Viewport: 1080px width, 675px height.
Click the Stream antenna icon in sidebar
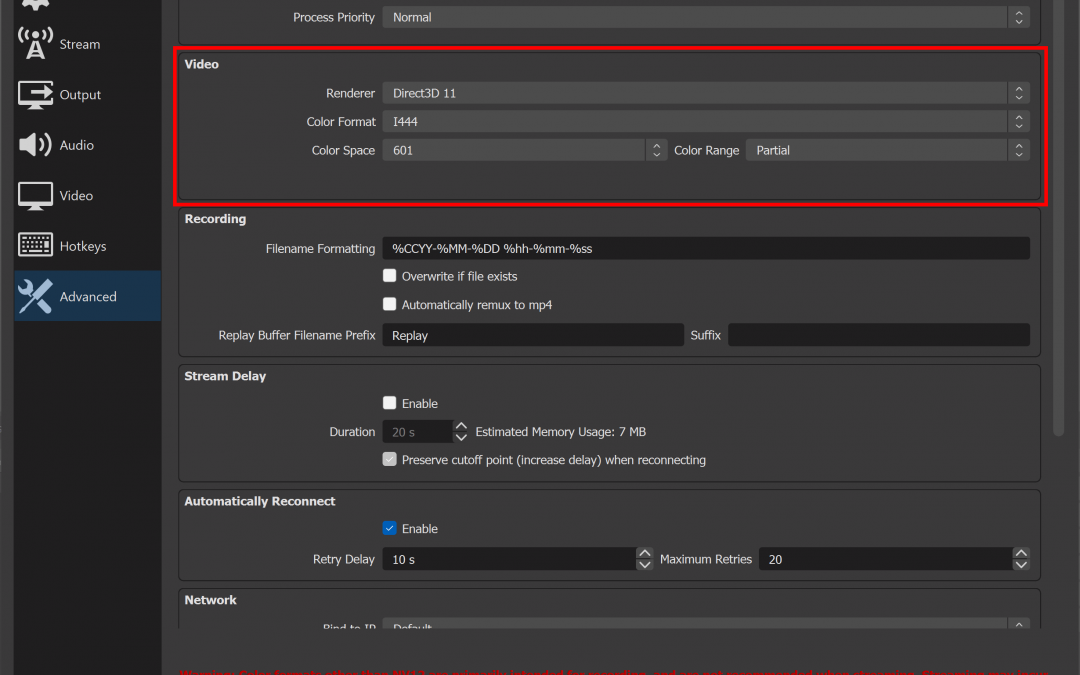(x=35, y=44)
